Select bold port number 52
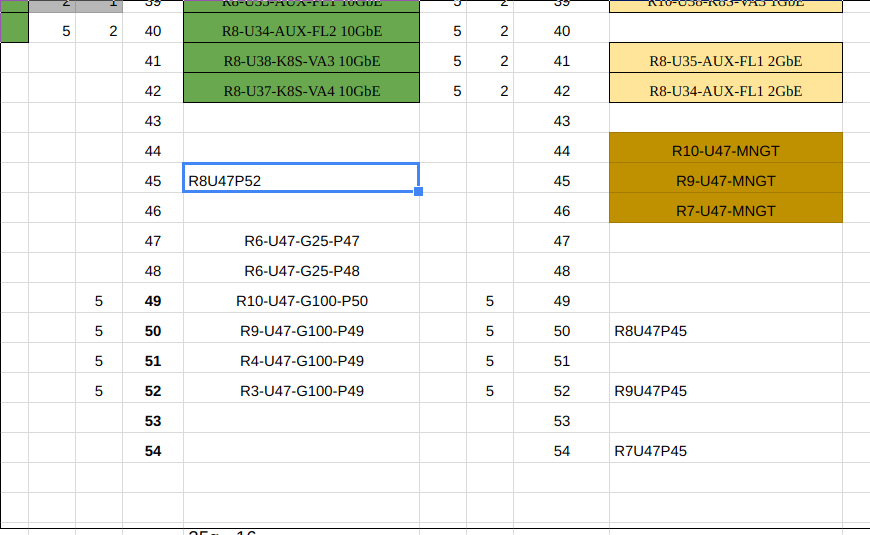The height and width of the screenshot is (535, 870). (x=153, y=391)
